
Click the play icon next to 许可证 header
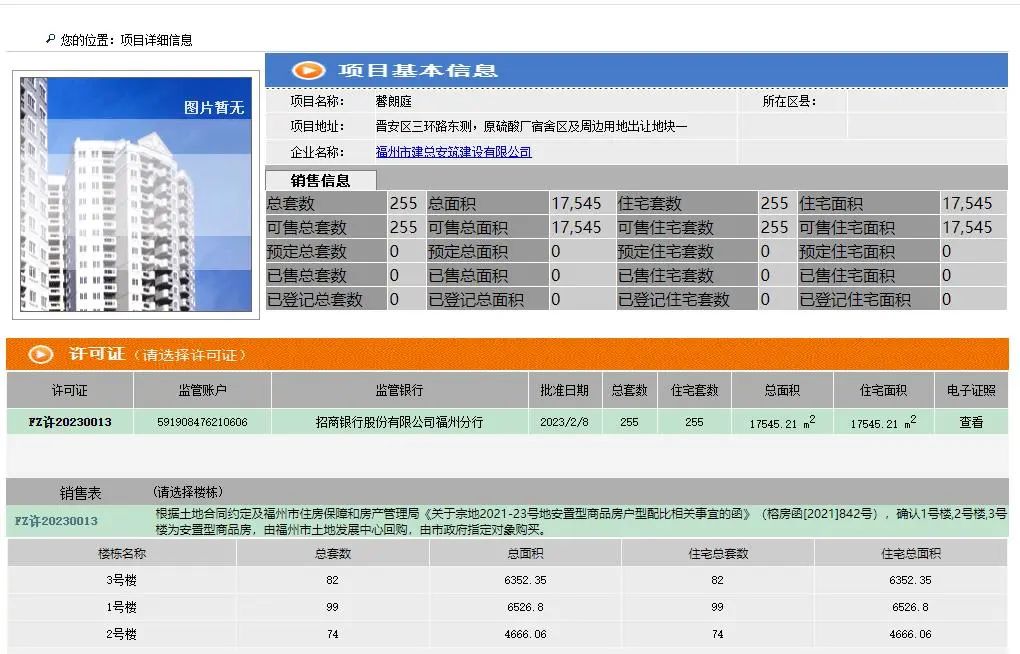40,355
